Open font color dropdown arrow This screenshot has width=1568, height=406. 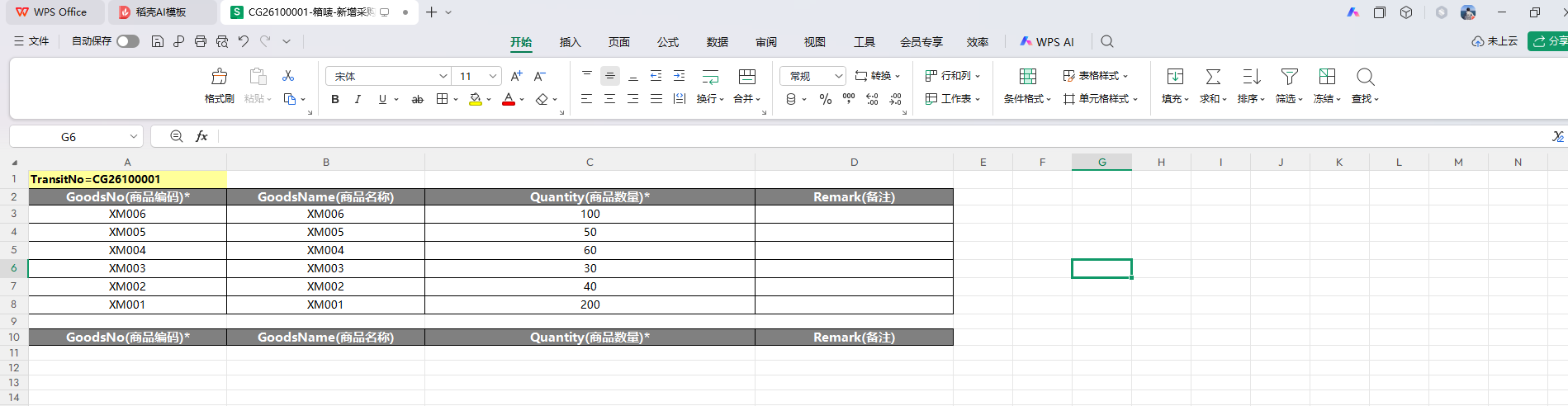tap(522, 100)
